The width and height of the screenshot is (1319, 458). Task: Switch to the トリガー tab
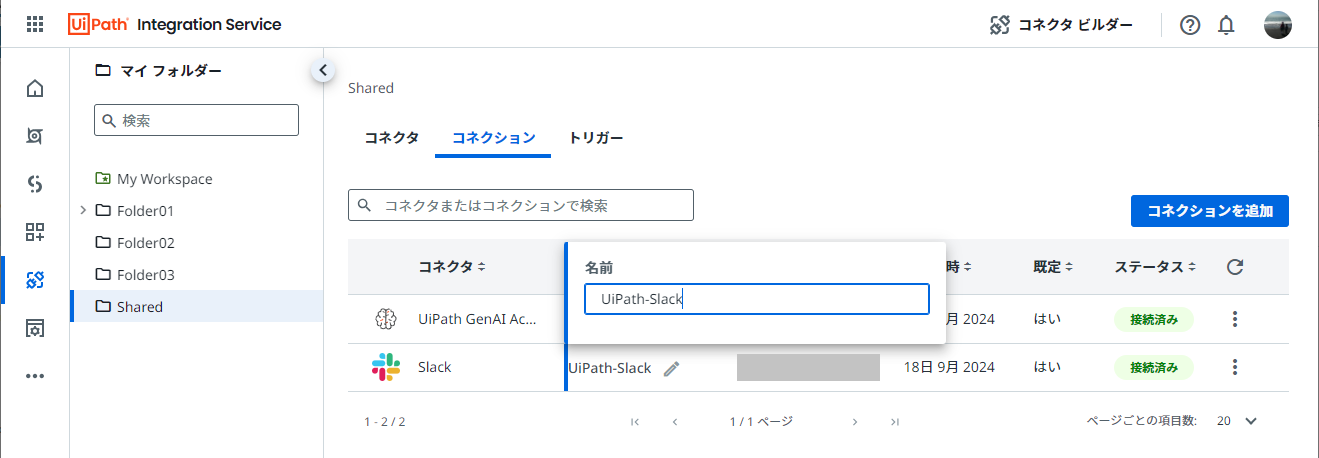coord(596,138)
